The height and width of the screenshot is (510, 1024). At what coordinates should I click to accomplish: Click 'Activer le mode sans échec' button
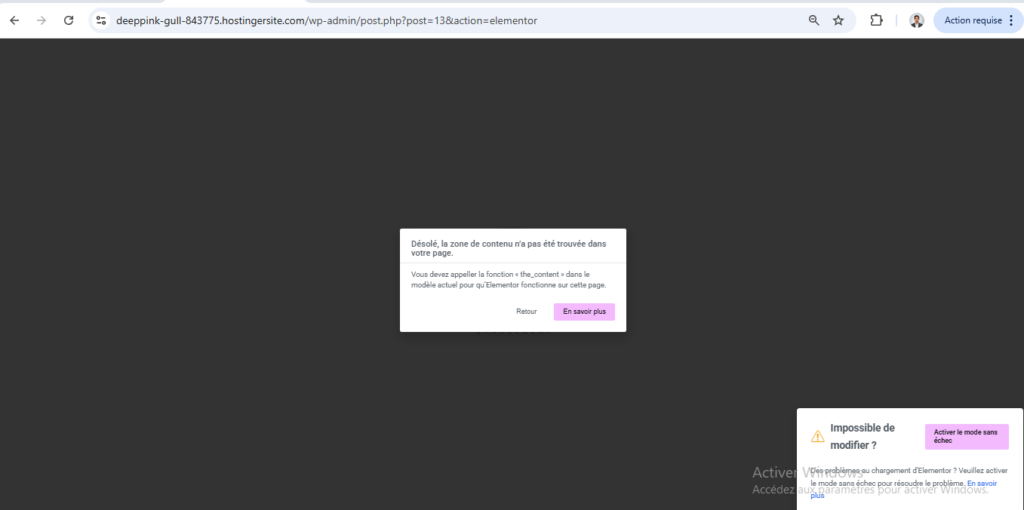pyautogui.click(x=966, y=436)
